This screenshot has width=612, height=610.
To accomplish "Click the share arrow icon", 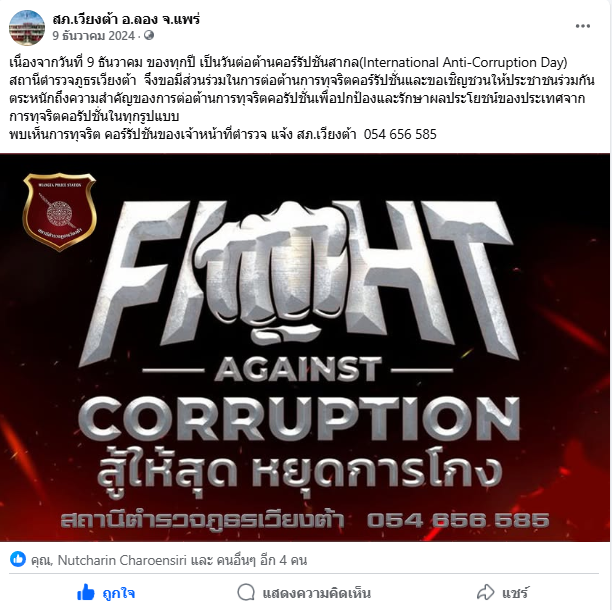I will [x=486, y=592].
